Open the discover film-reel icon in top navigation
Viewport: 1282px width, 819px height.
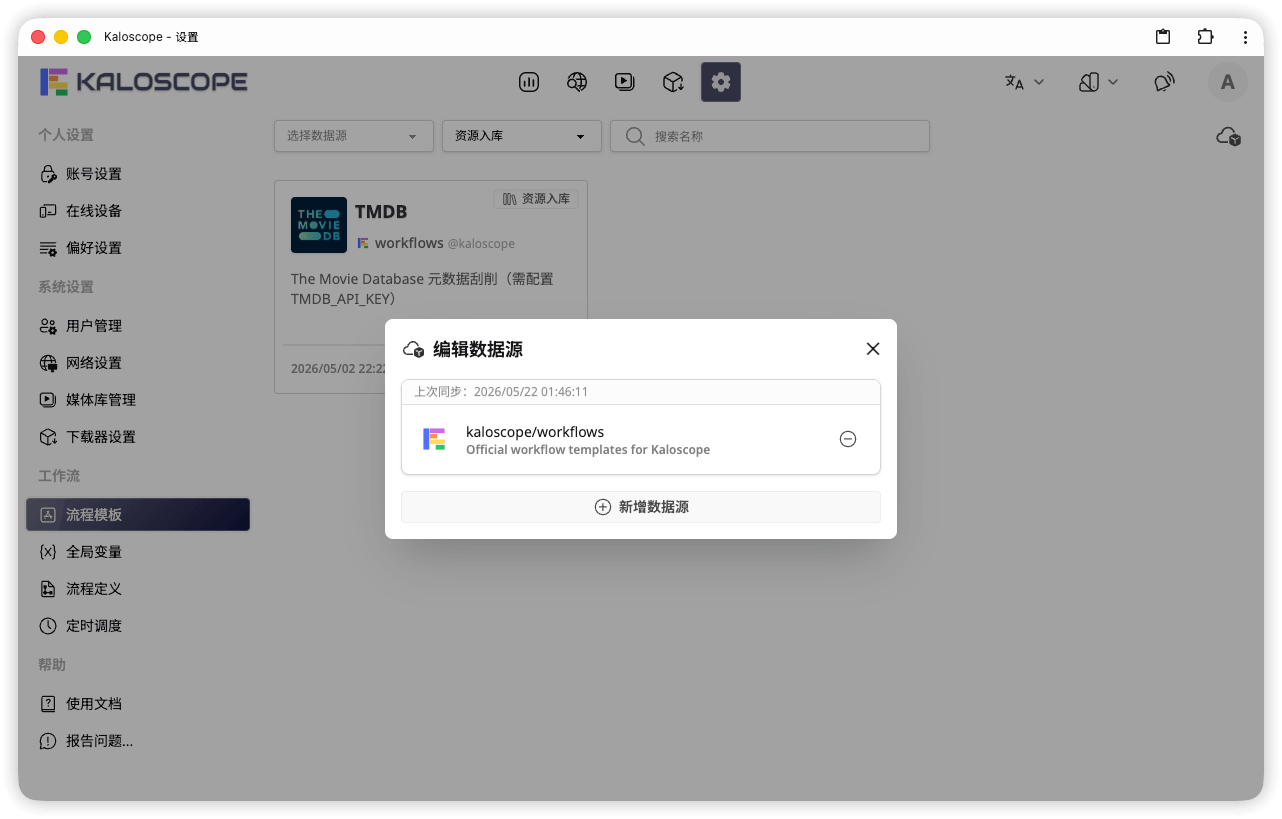point(577,82)
